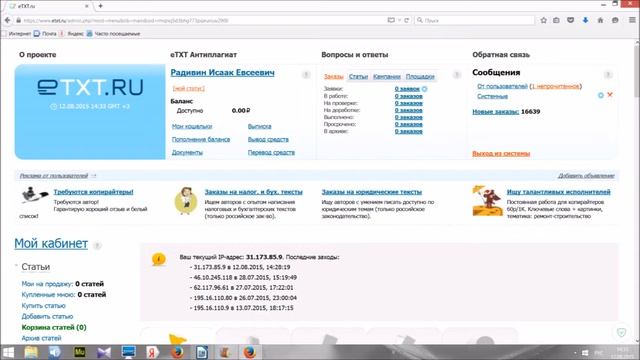The image size is (640, 360).
Task: Open the Firefox hamburger menu
Action: click(632, 20)
